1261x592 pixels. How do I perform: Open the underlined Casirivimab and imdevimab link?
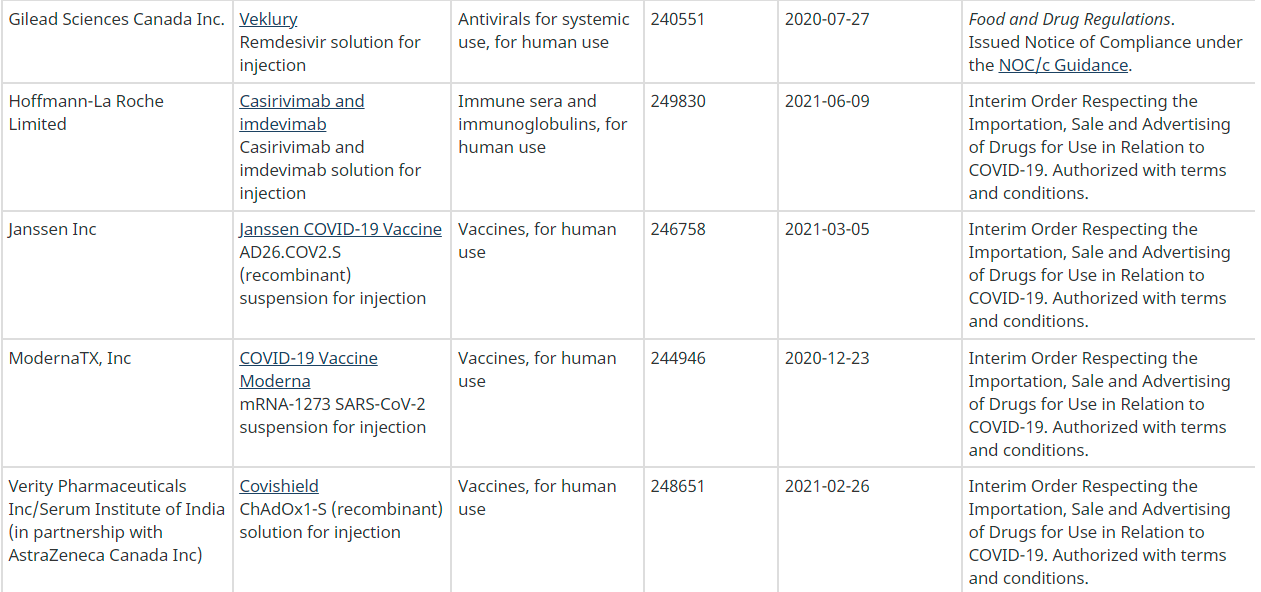(x=301, y=112)
